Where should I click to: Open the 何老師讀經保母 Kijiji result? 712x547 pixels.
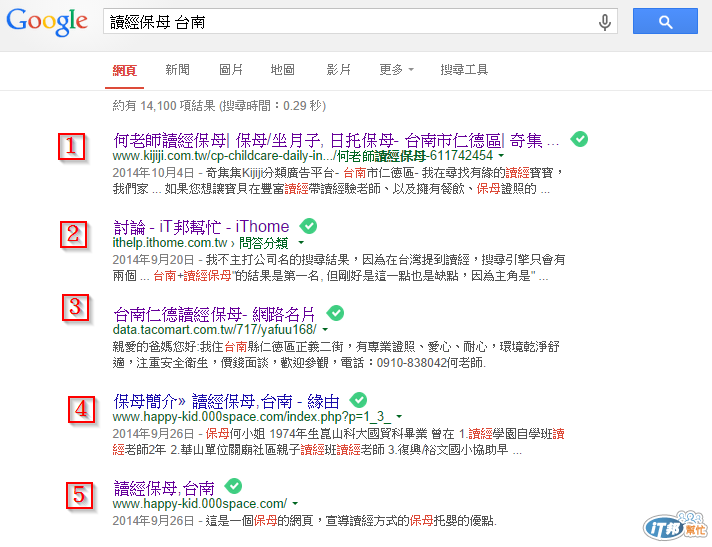336,140
